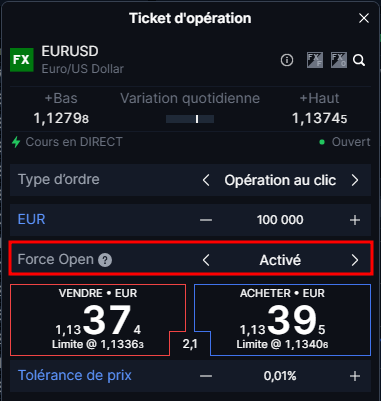Viewport: 381px width, 401px height.
Task: Open the Opération au clic order type
Action: coord(280,180)
